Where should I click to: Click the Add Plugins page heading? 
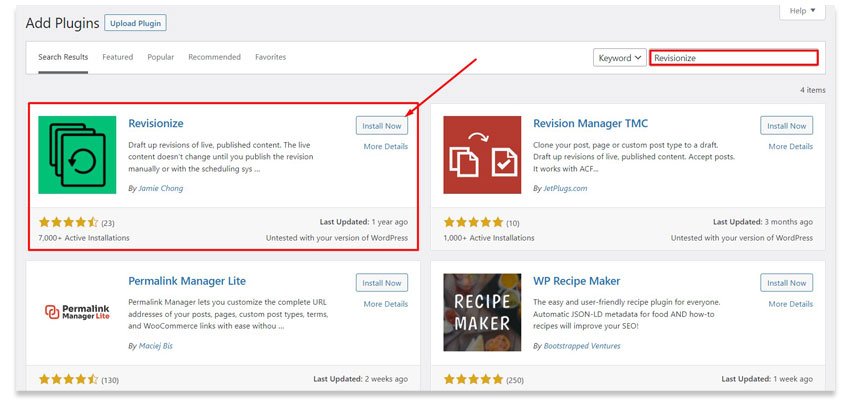coord(62,23)
